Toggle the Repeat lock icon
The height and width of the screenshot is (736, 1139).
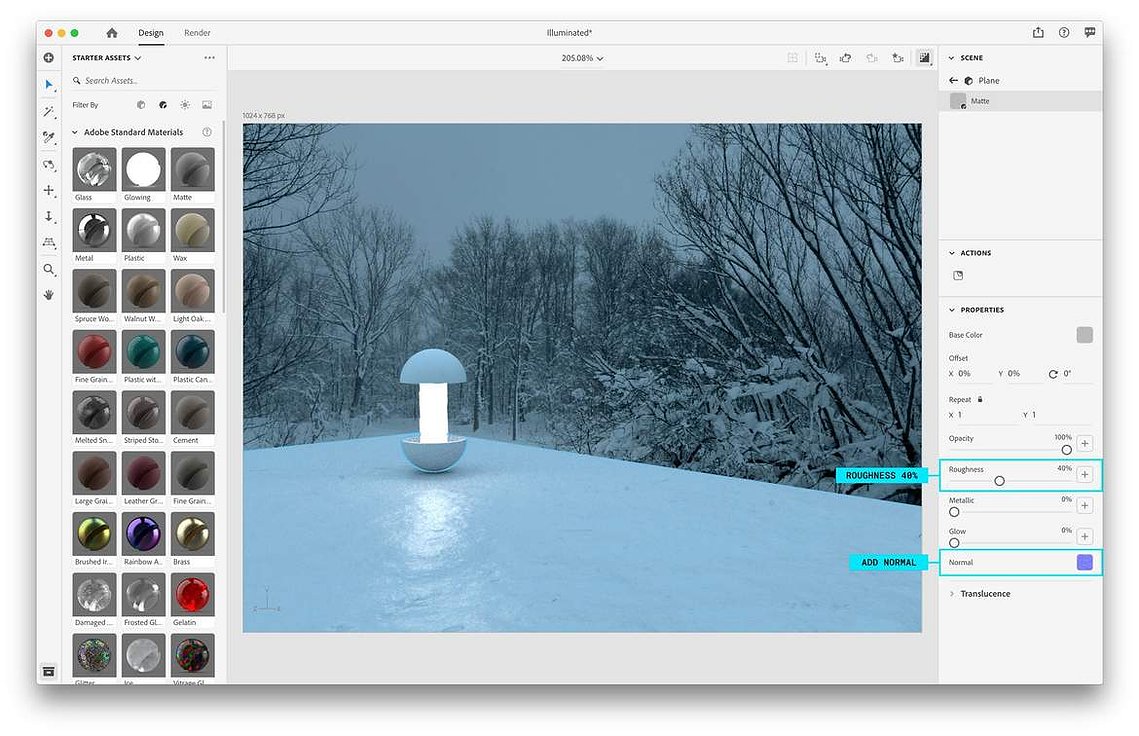[x=980, y=399]
